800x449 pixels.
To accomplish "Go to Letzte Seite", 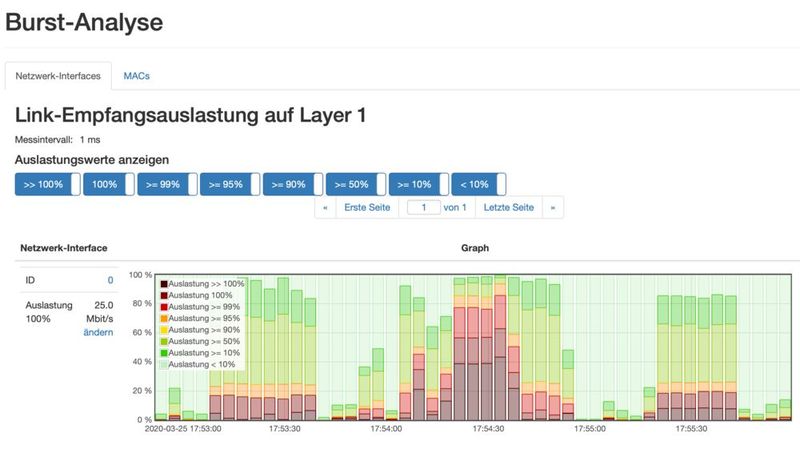I will pos(509,208).
